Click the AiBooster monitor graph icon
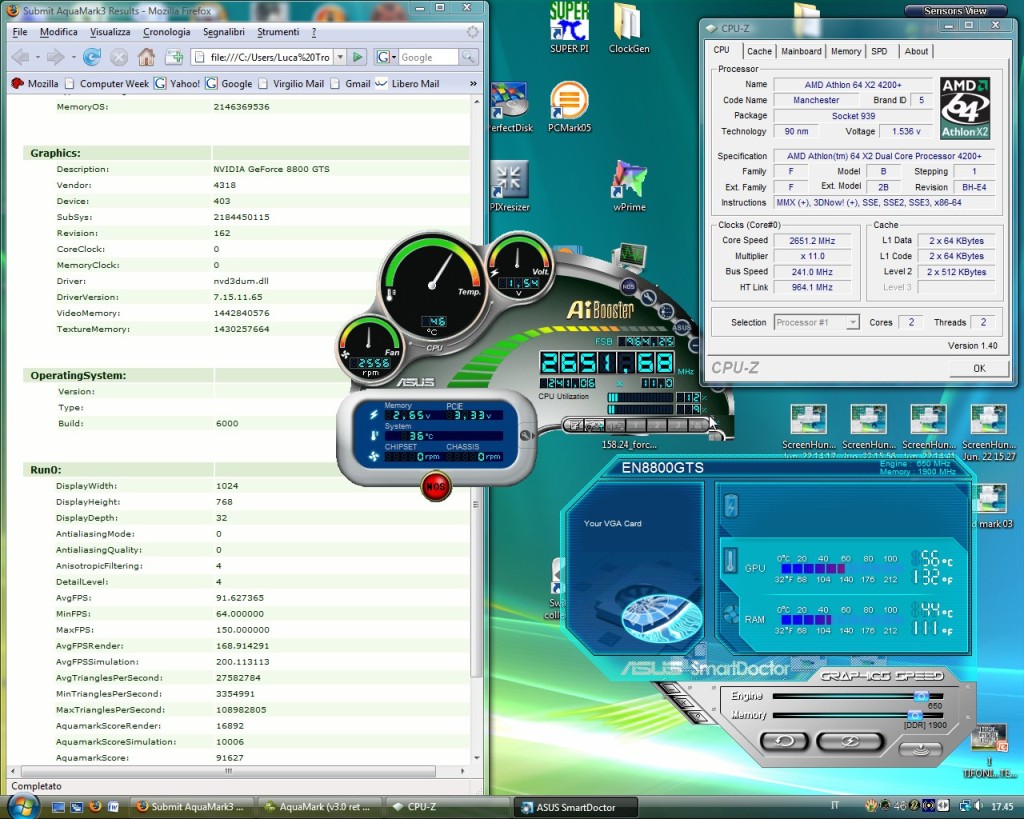This screenshot has height=819, width=1024. click(x=632, y=257)
